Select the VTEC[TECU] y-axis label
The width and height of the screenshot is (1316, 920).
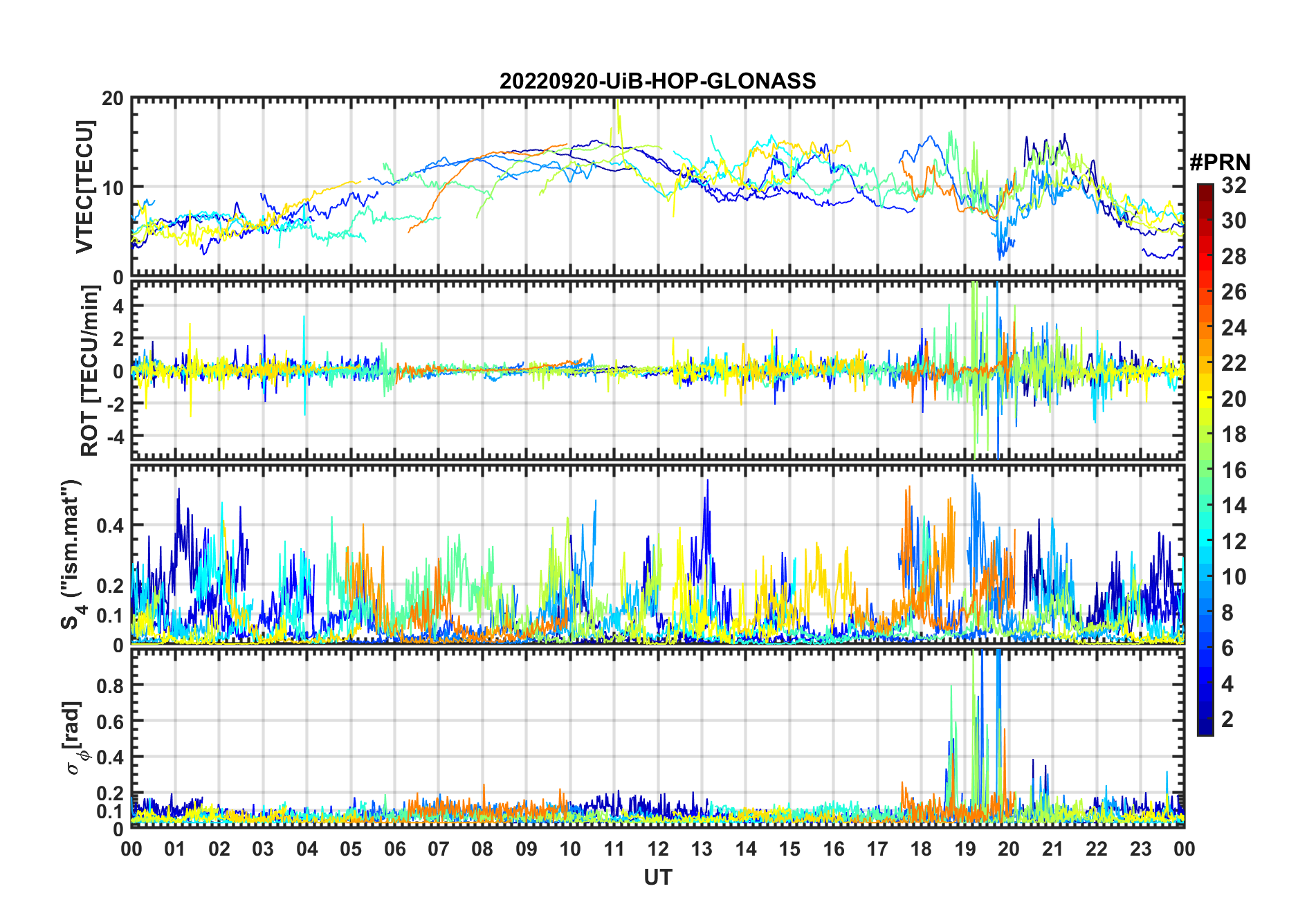pyautogui.click(x=84, y=187)
